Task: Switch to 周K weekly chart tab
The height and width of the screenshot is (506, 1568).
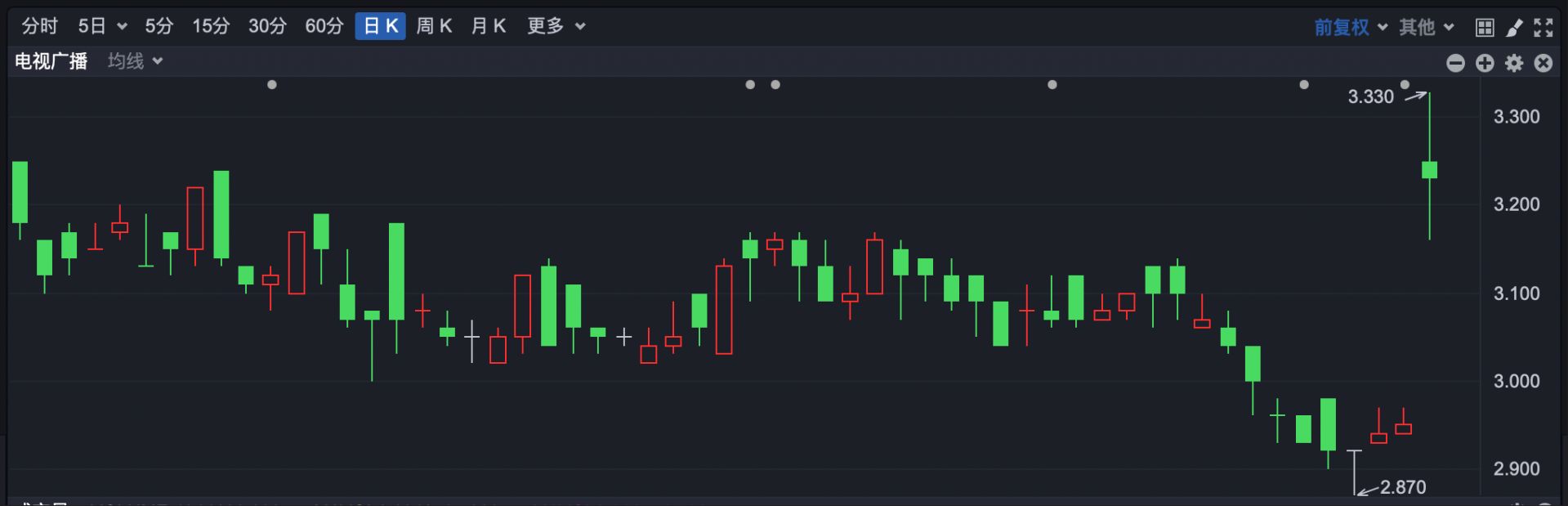Action: tap(434, 26)
